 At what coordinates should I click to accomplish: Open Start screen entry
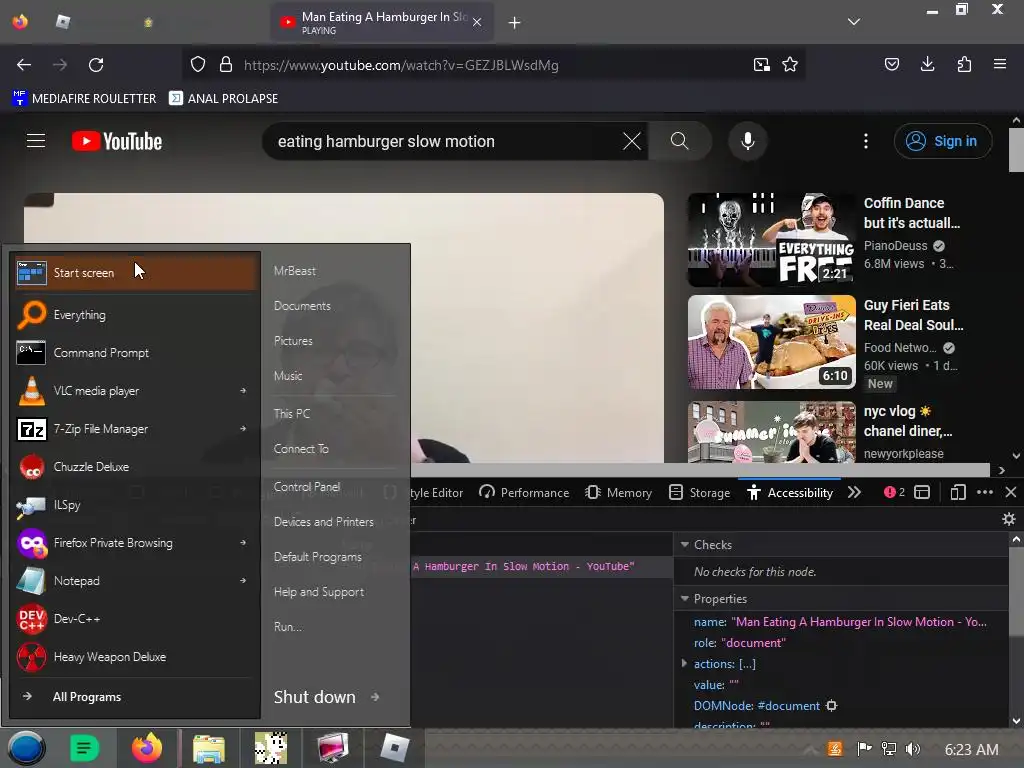point(136,272)
